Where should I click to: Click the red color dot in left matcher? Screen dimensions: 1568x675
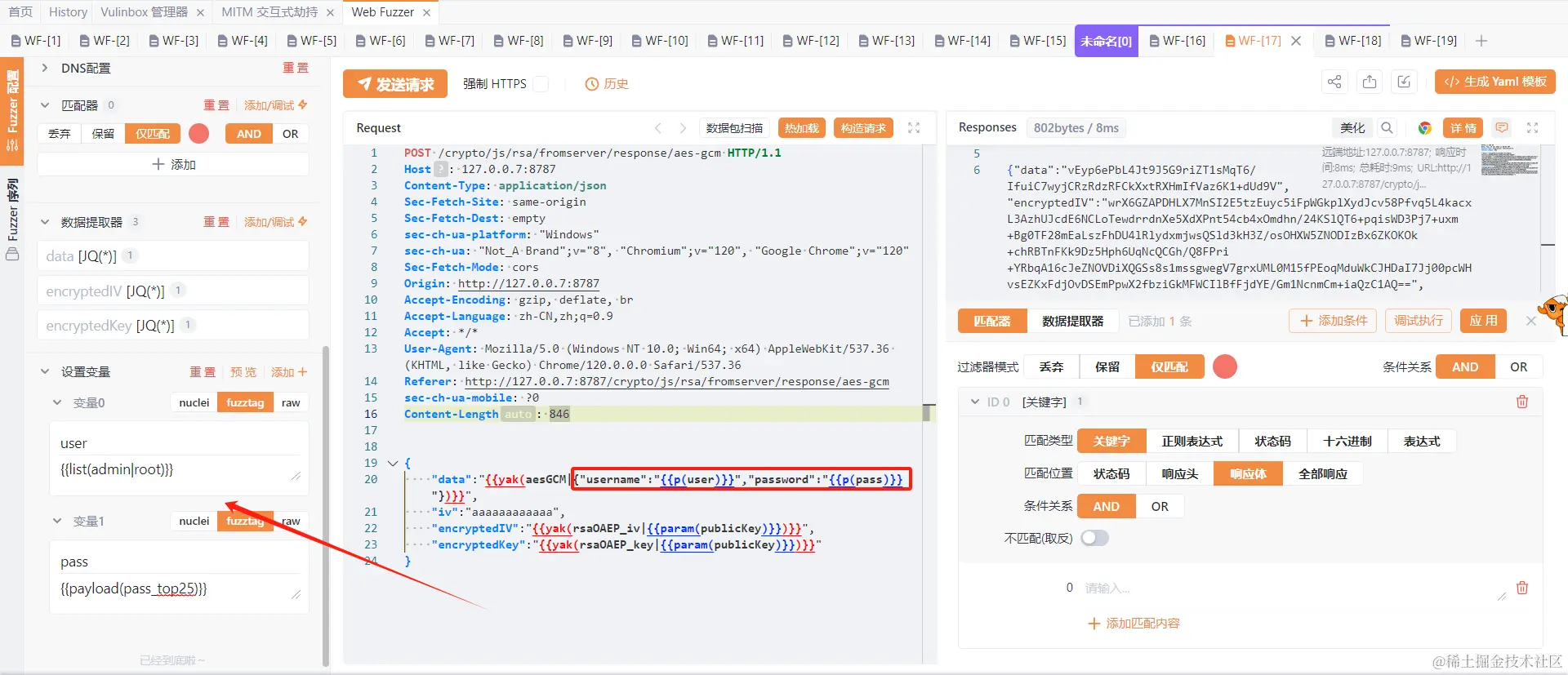coord(198,134)
